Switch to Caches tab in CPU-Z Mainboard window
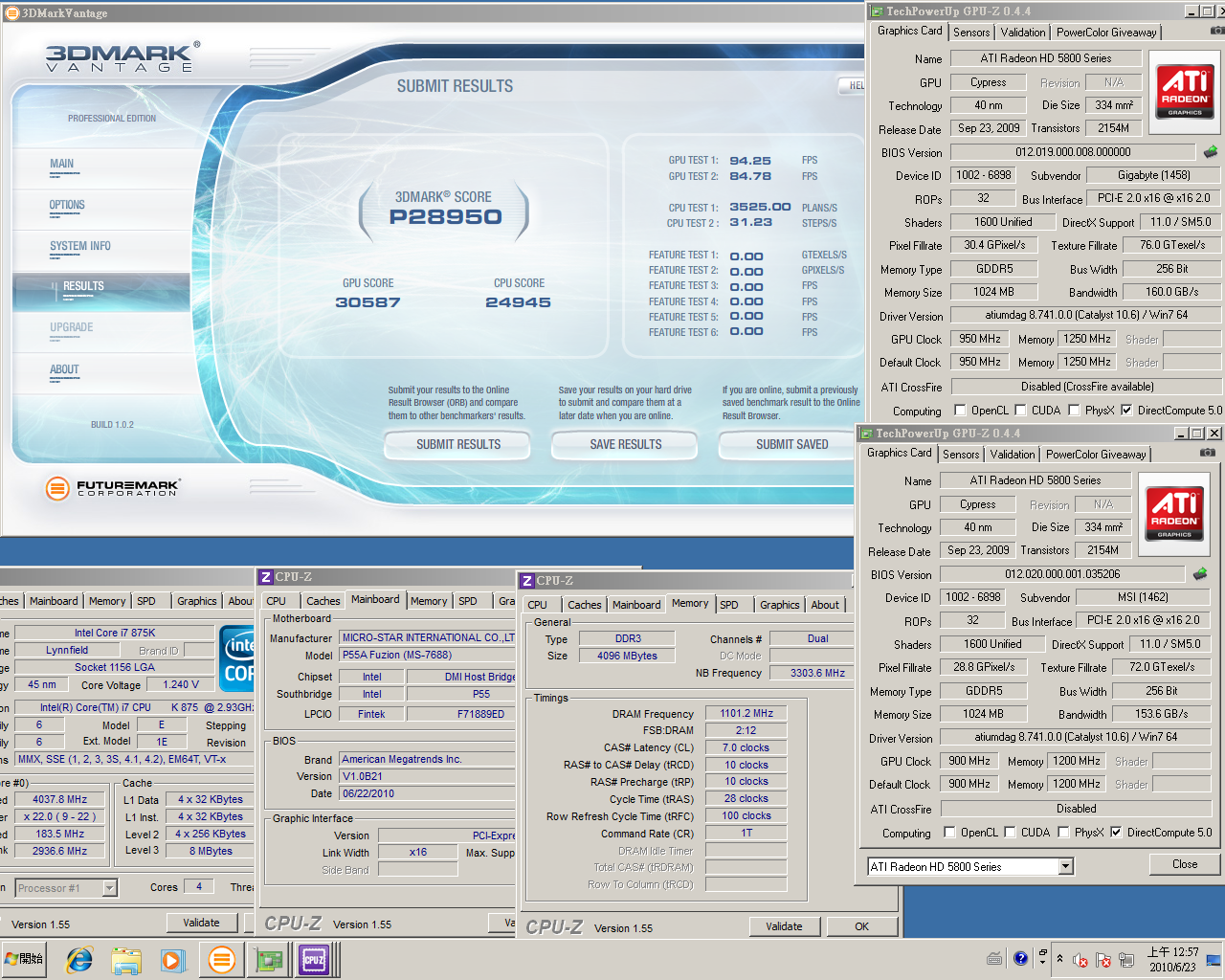This screenshot has width=1225, height=980. tap(323, 601)
